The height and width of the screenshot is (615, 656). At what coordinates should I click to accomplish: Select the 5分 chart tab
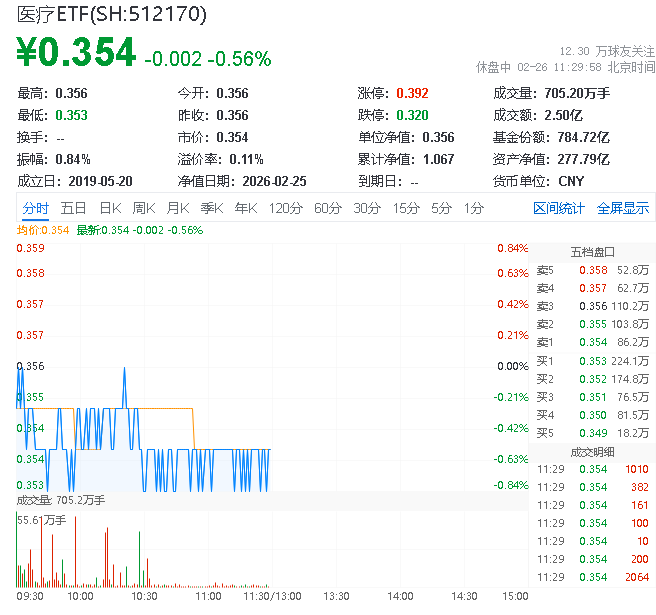[441, 208]
